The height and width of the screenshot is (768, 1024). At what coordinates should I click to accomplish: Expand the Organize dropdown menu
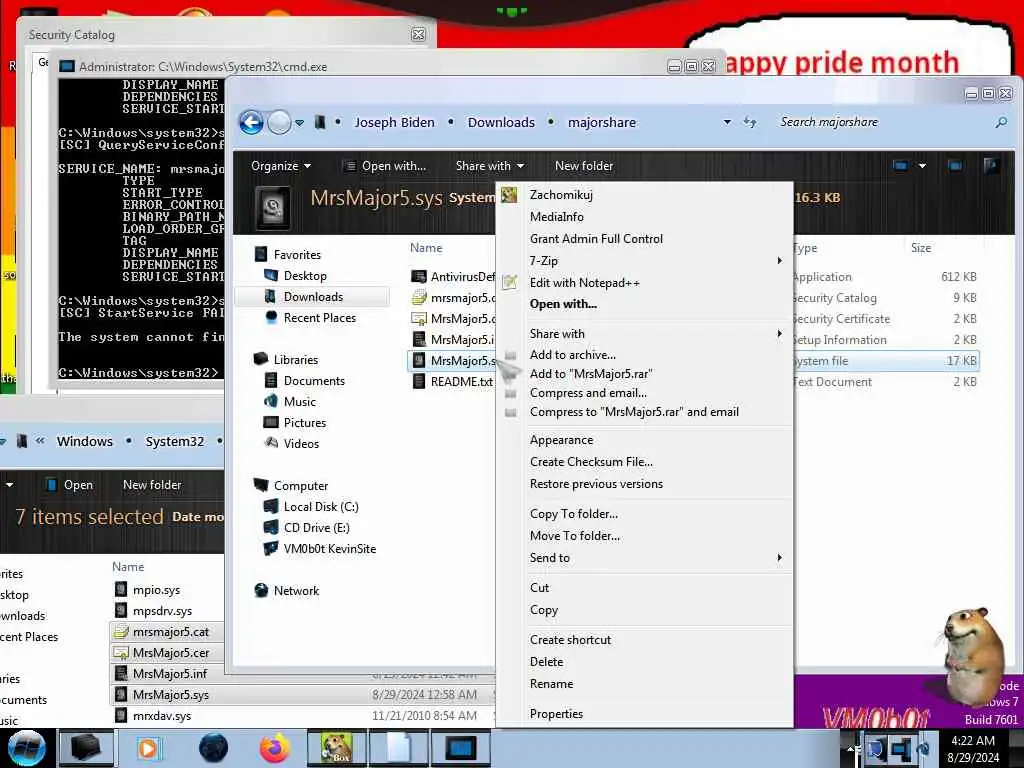[x=281, y=166]
